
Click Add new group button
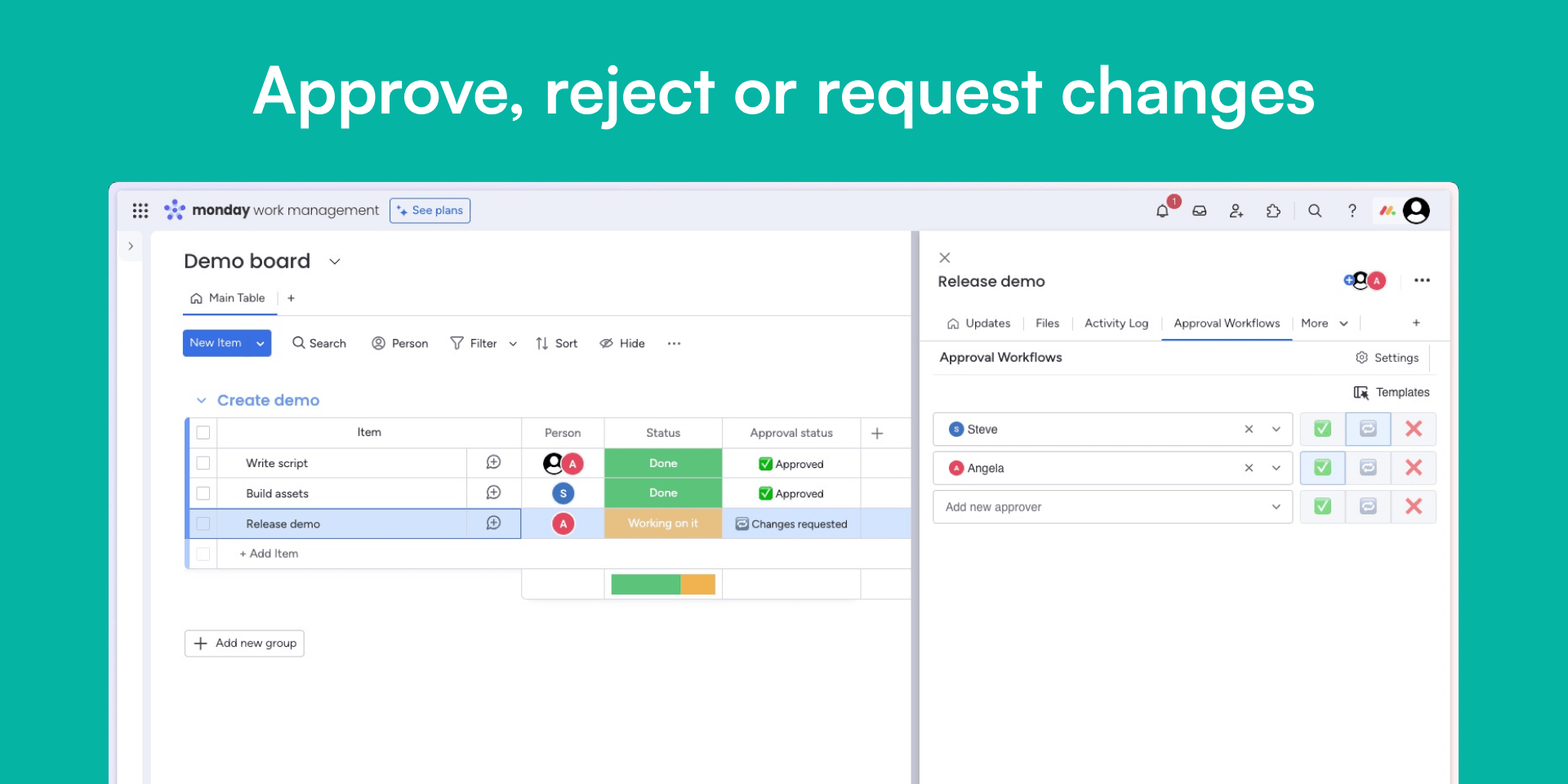click(x=244, y=644)
